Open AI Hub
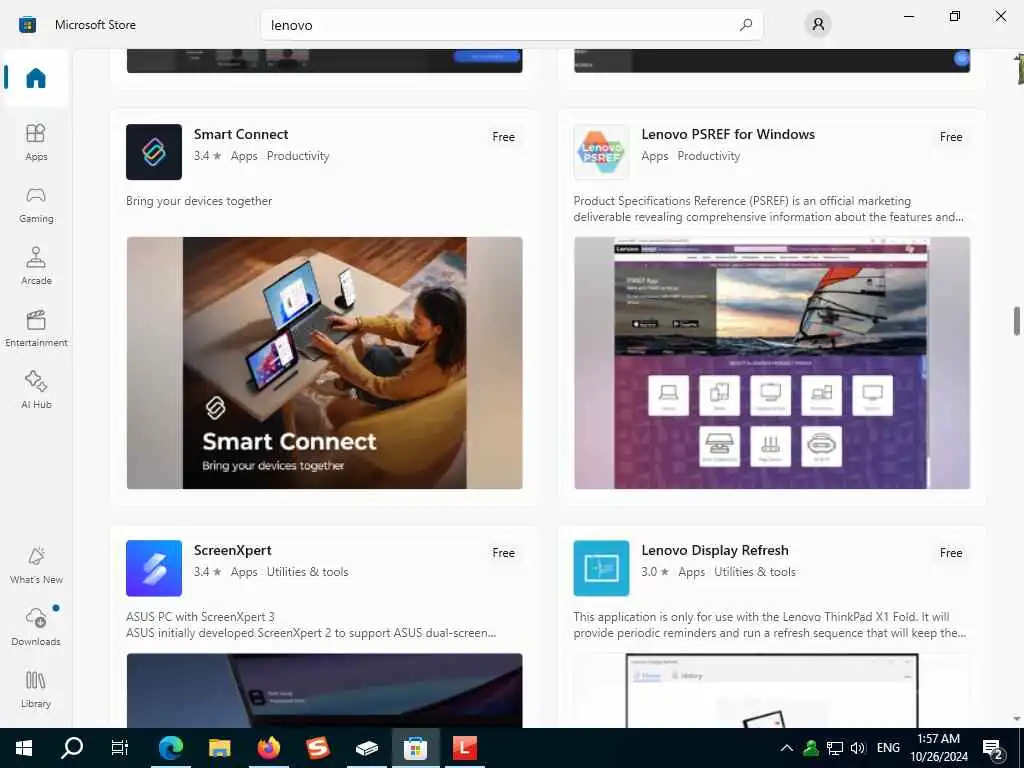The image size is (1024, 768). (x=36, y=390)
